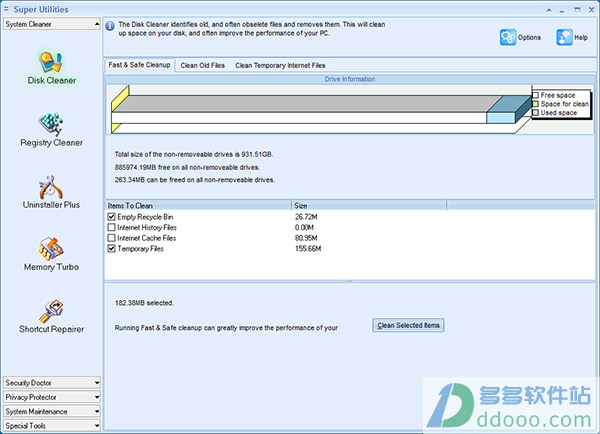
Task: Select the 26.72M size value
Action: [x=306, y=217]
